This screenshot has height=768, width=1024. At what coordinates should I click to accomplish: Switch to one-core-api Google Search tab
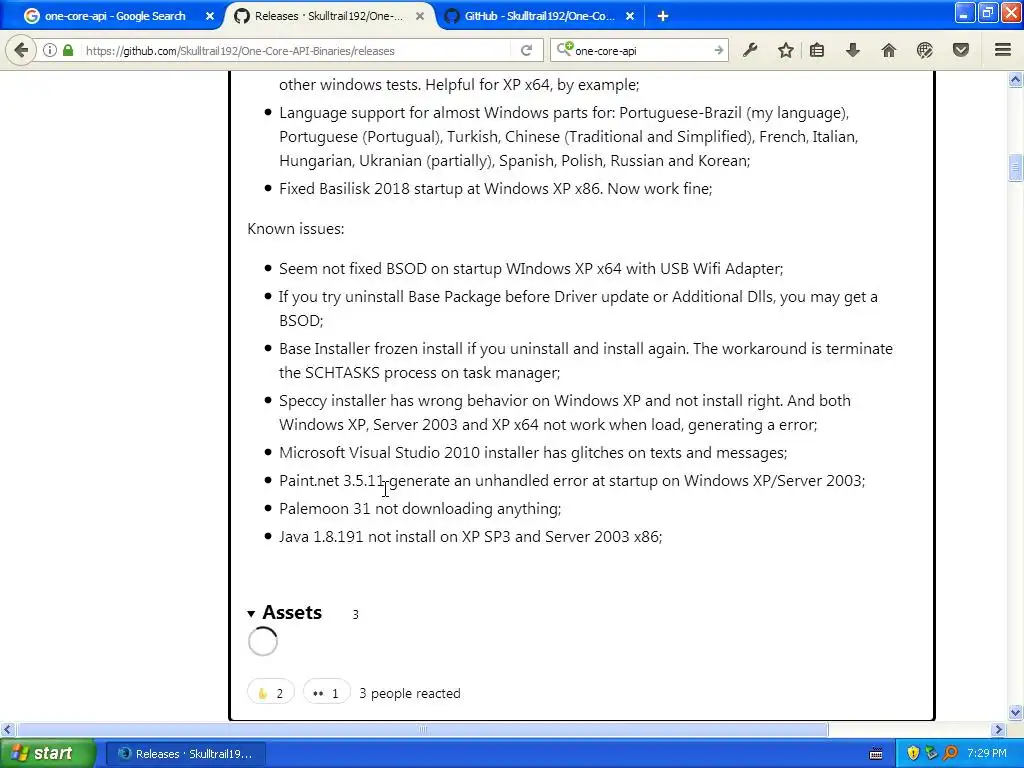pos(114,16)
